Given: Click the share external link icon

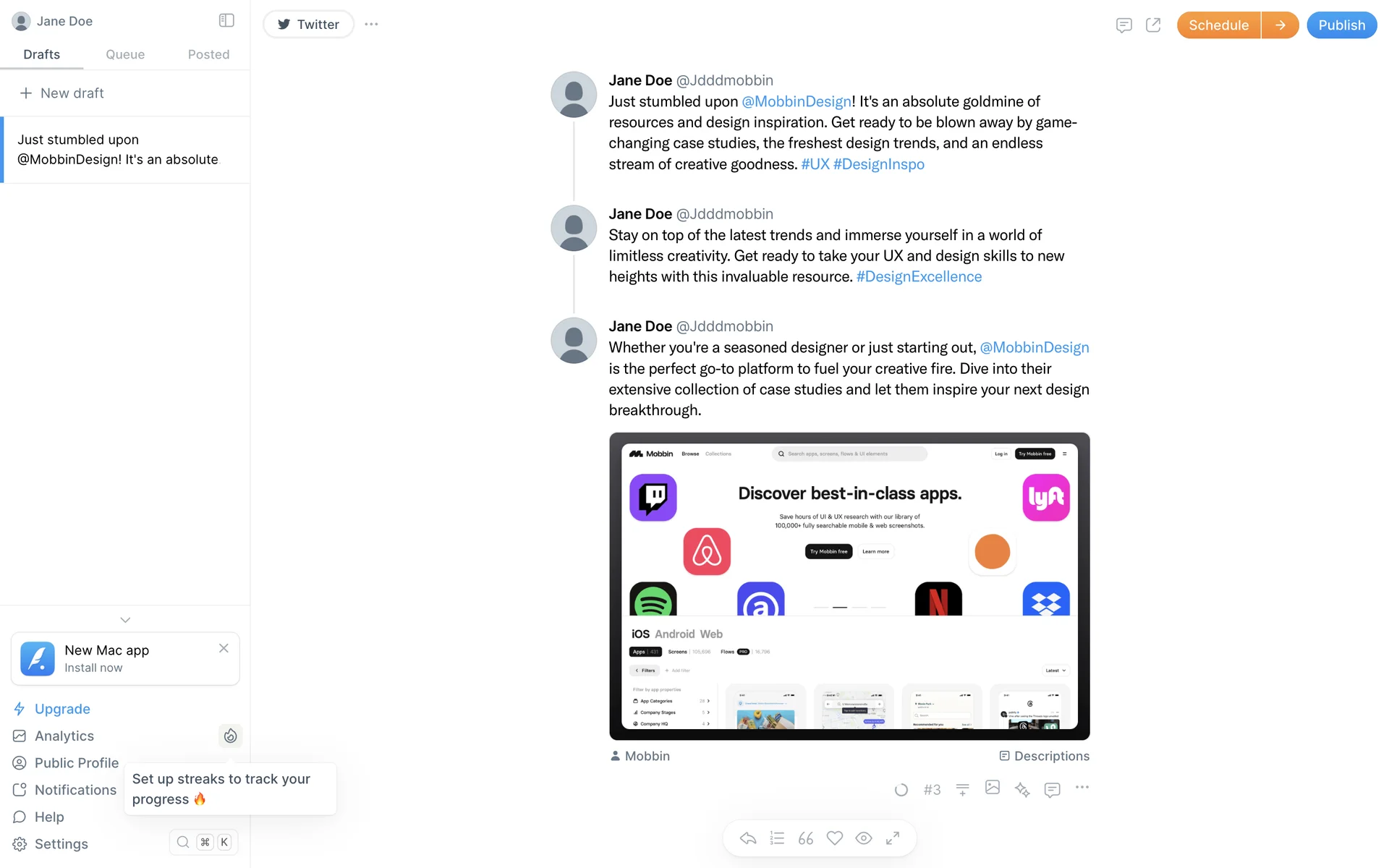Looking at the screenshot, I should coord(1153,25).
